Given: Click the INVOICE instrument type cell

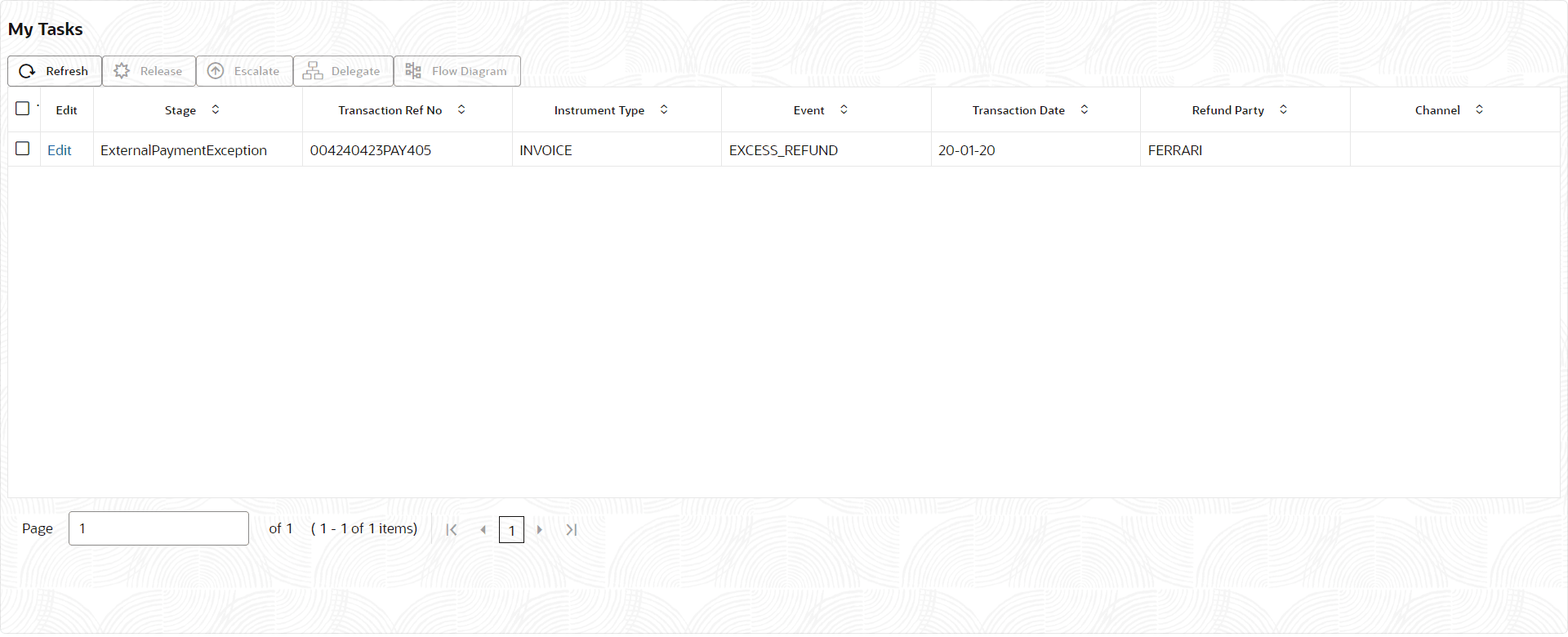Looking at the screenshot, I should pos(617,150).
